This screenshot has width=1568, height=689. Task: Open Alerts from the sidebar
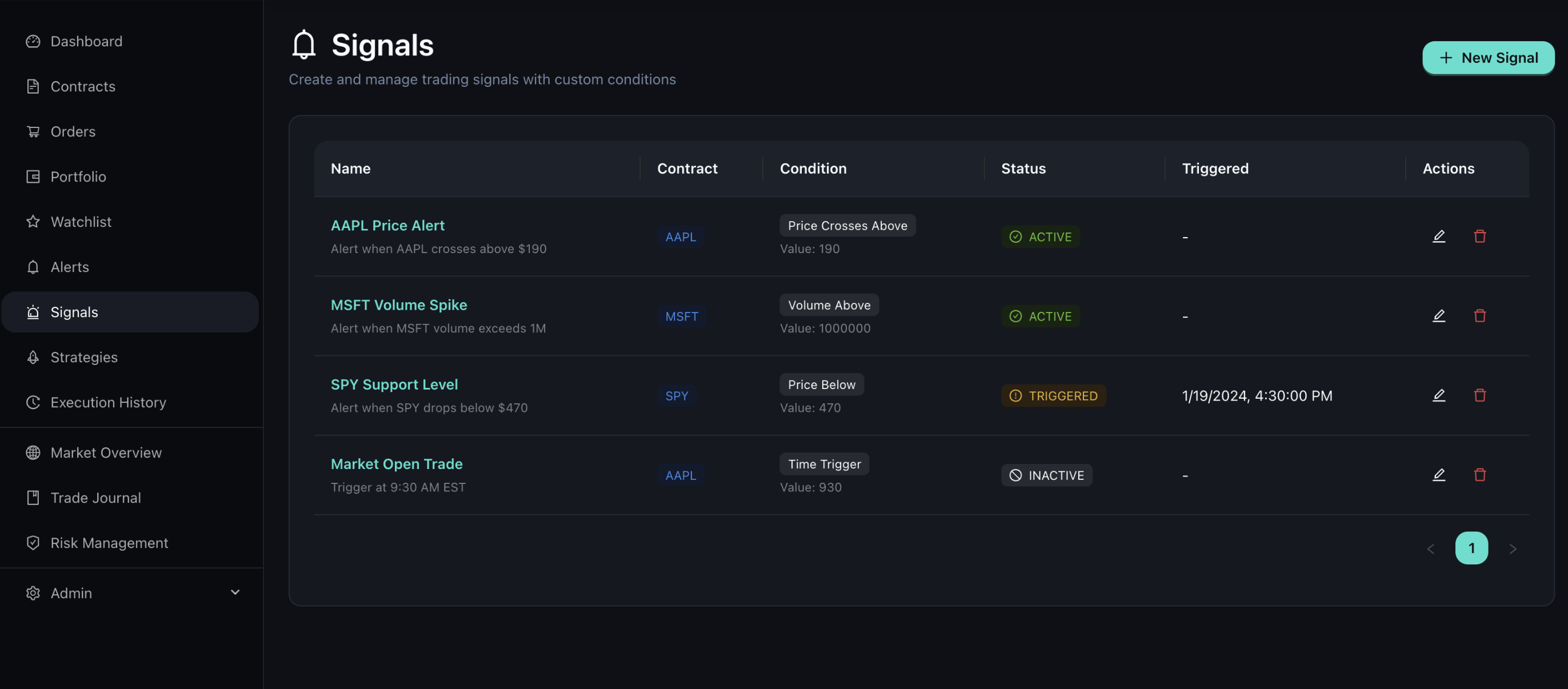pos(130,267)
